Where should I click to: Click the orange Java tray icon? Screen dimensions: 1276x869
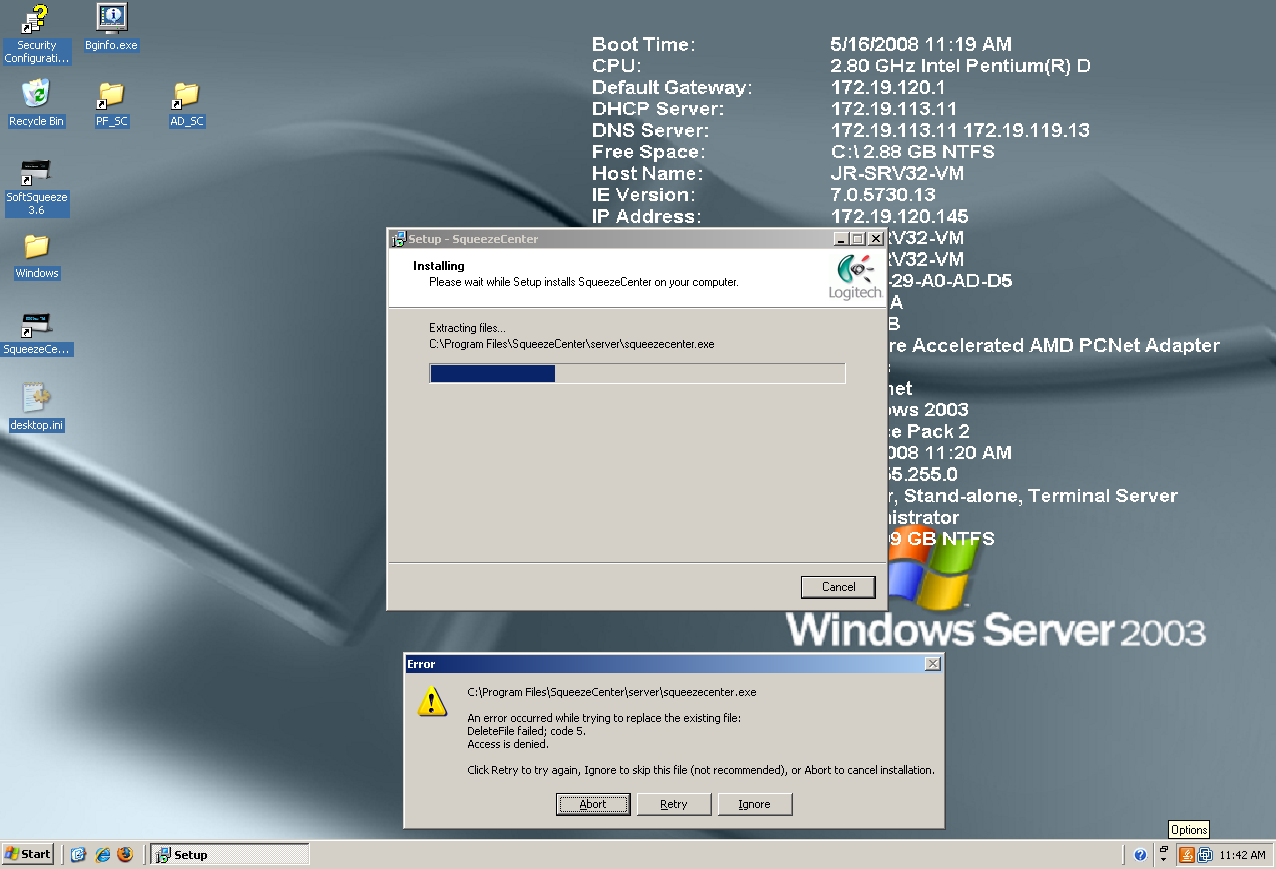pyautogui.click(x=1187, y=855)
